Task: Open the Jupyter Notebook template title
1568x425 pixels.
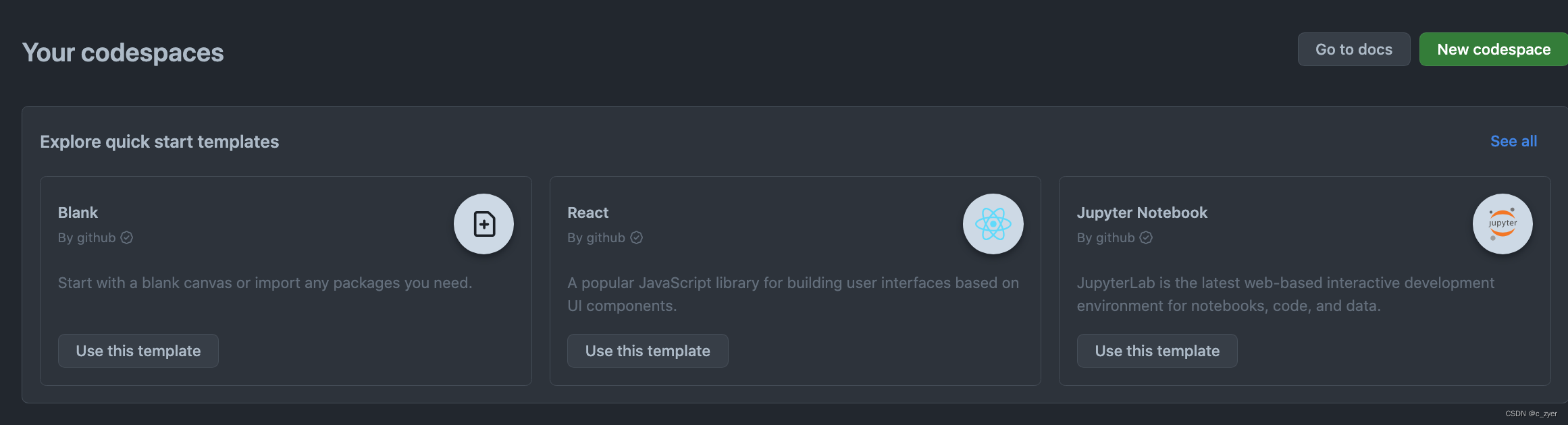Action: coord(1142,213)
